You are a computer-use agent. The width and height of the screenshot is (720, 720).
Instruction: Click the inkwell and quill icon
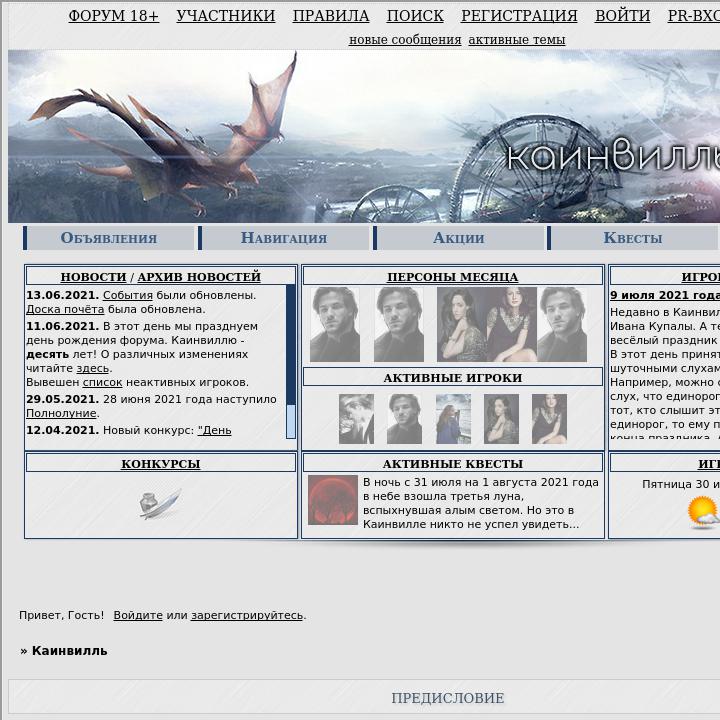(x=160, y=504)
